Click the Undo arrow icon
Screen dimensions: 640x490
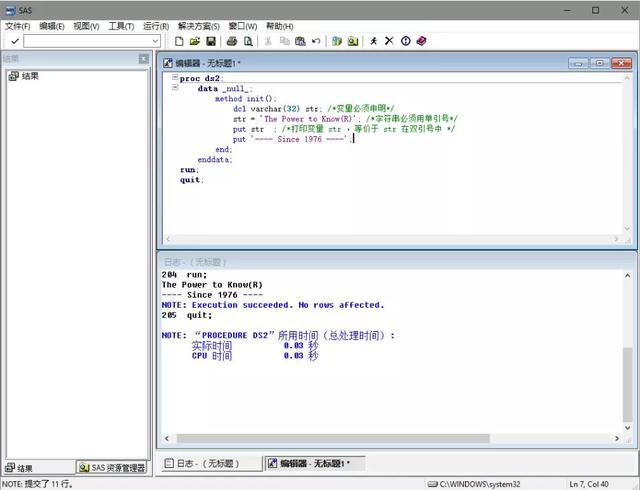pos(316,41)
